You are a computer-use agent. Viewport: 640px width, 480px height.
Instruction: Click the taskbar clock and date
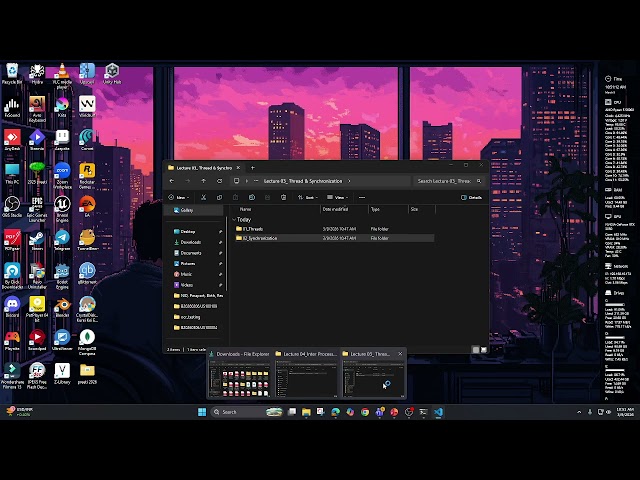tap(625, 412)
